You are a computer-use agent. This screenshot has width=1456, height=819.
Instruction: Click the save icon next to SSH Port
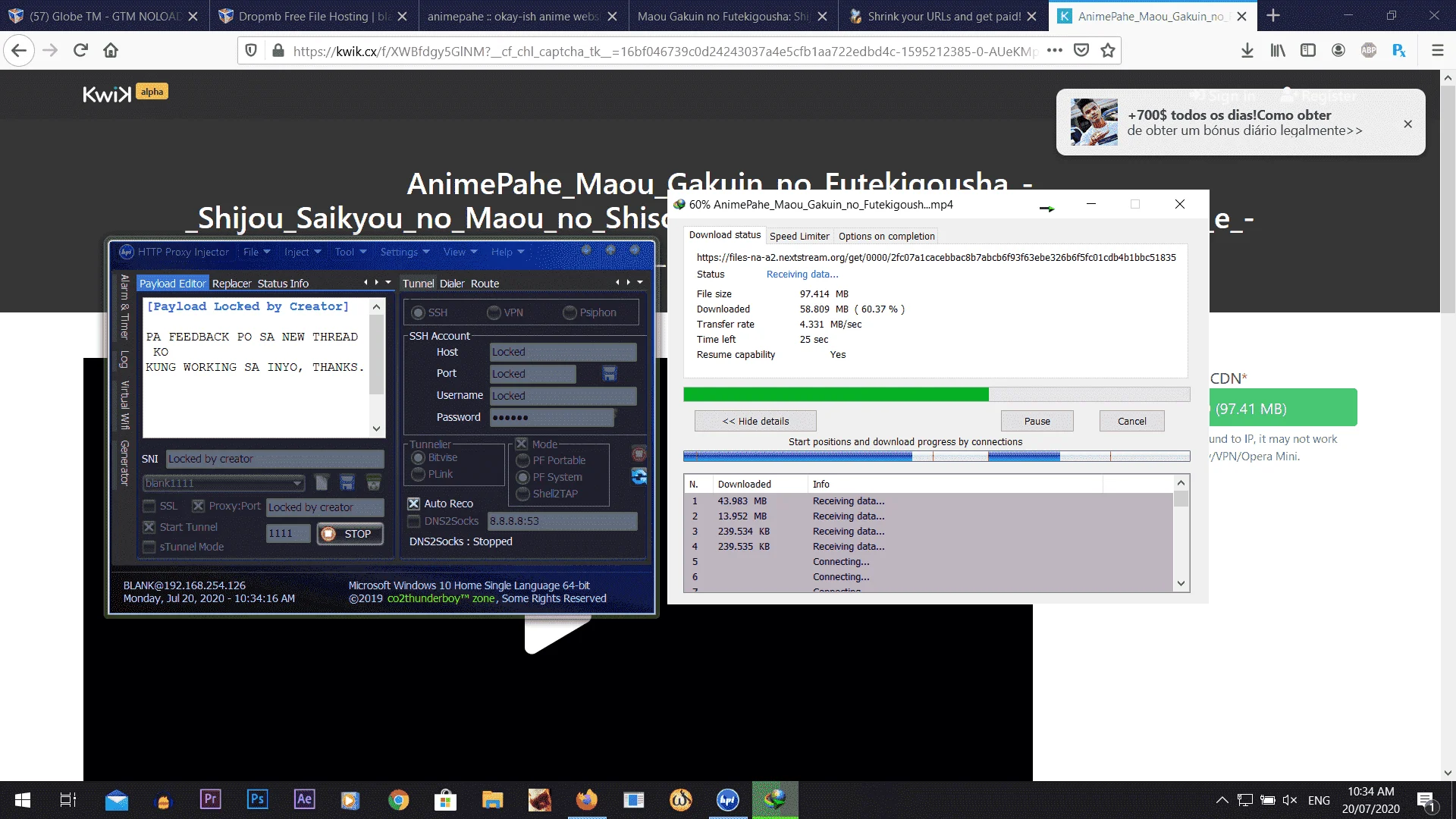click(x=609, y=373)
